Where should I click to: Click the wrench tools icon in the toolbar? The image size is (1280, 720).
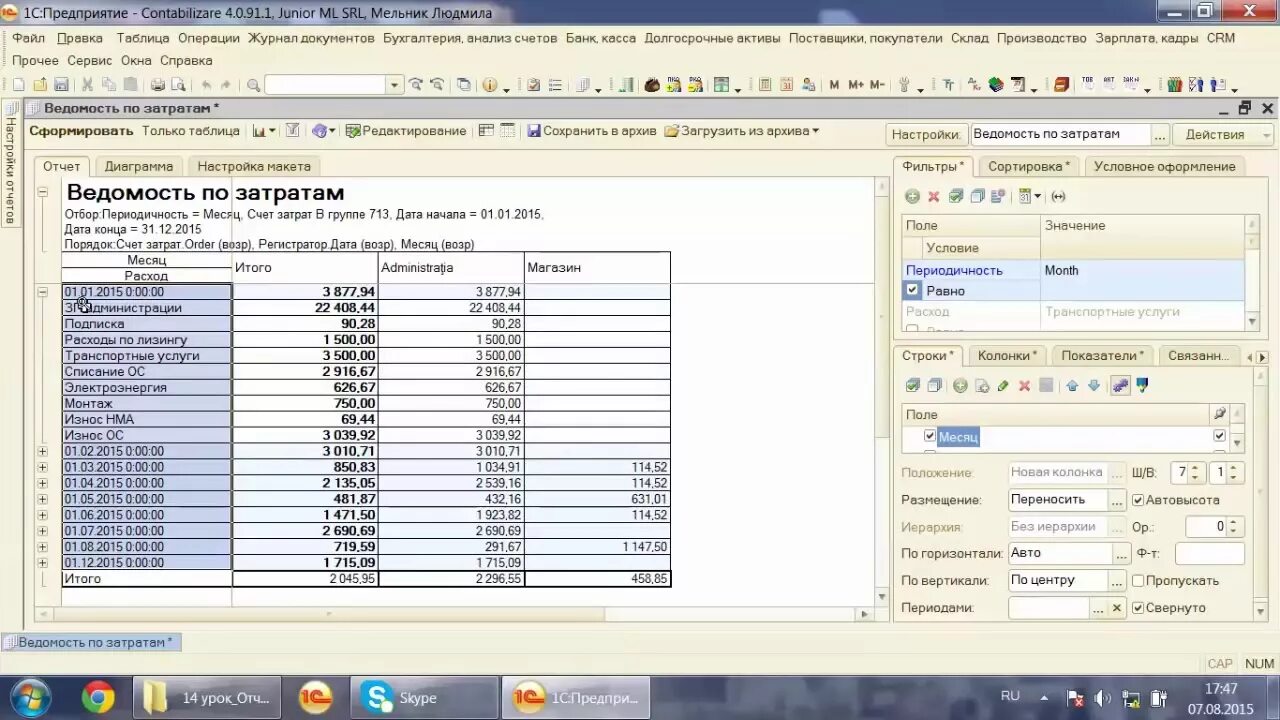(x=904, y=85)
